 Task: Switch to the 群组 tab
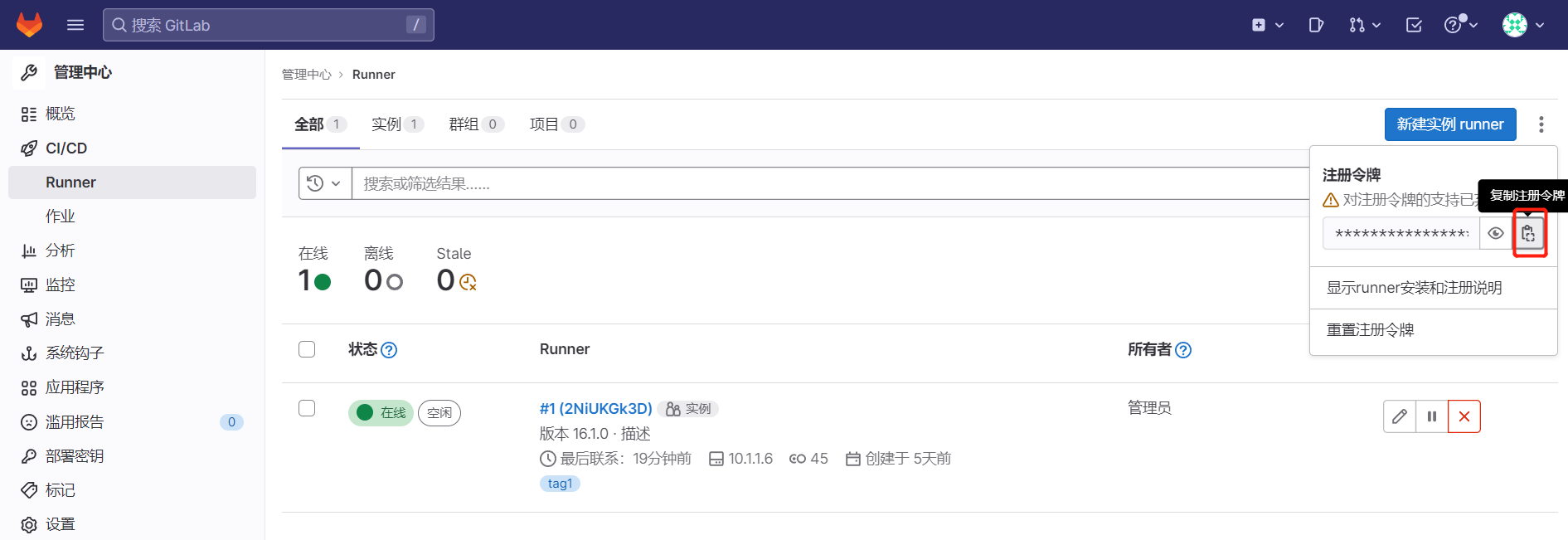(x=476, y=124)
